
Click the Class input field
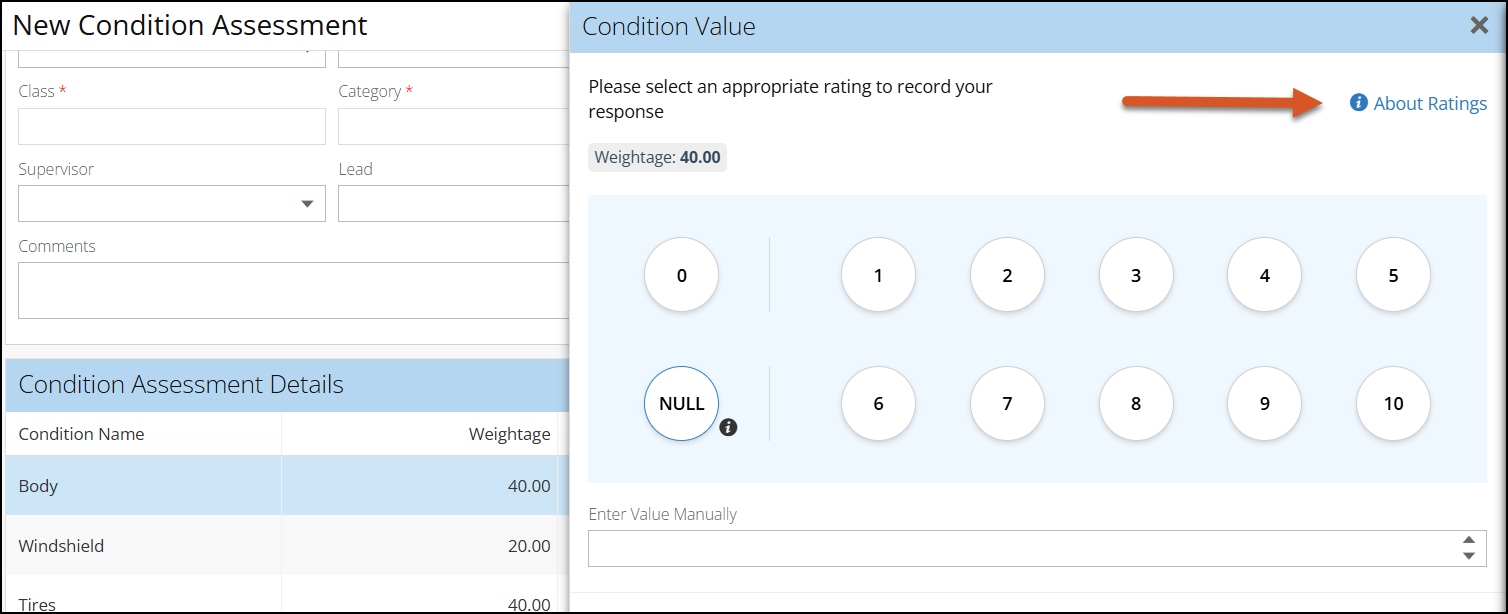point(172,127)
